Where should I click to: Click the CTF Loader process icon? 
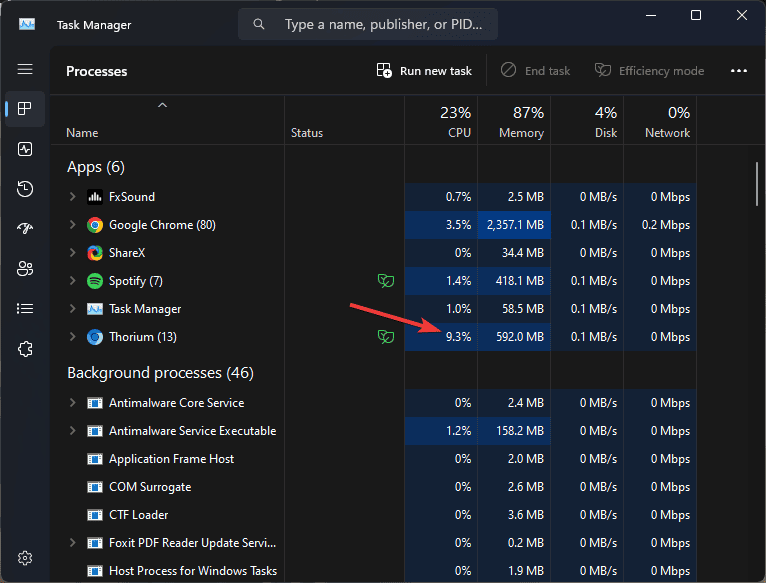tap(95, 515)
